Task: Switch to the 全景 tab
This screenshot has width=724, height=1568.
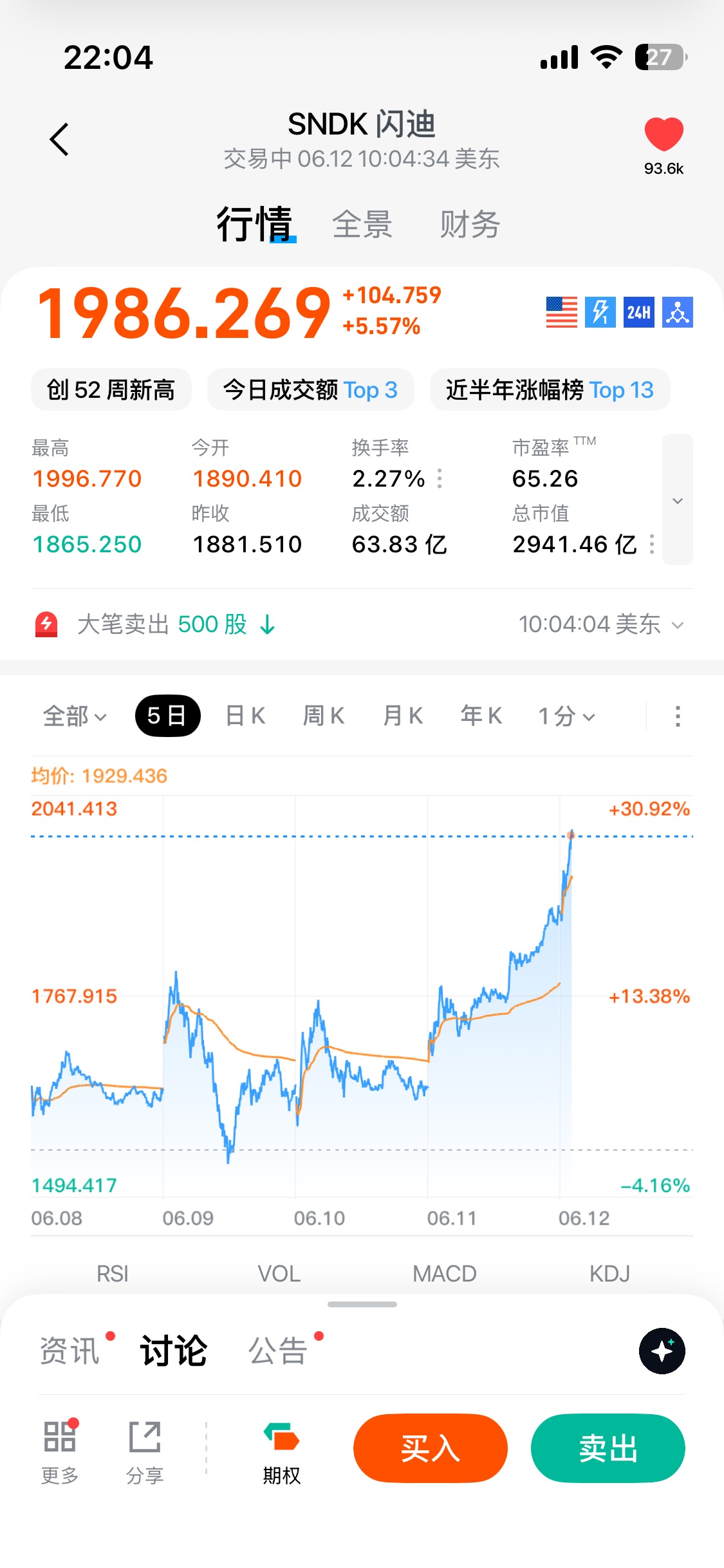Action: click(x=362, y=224)
